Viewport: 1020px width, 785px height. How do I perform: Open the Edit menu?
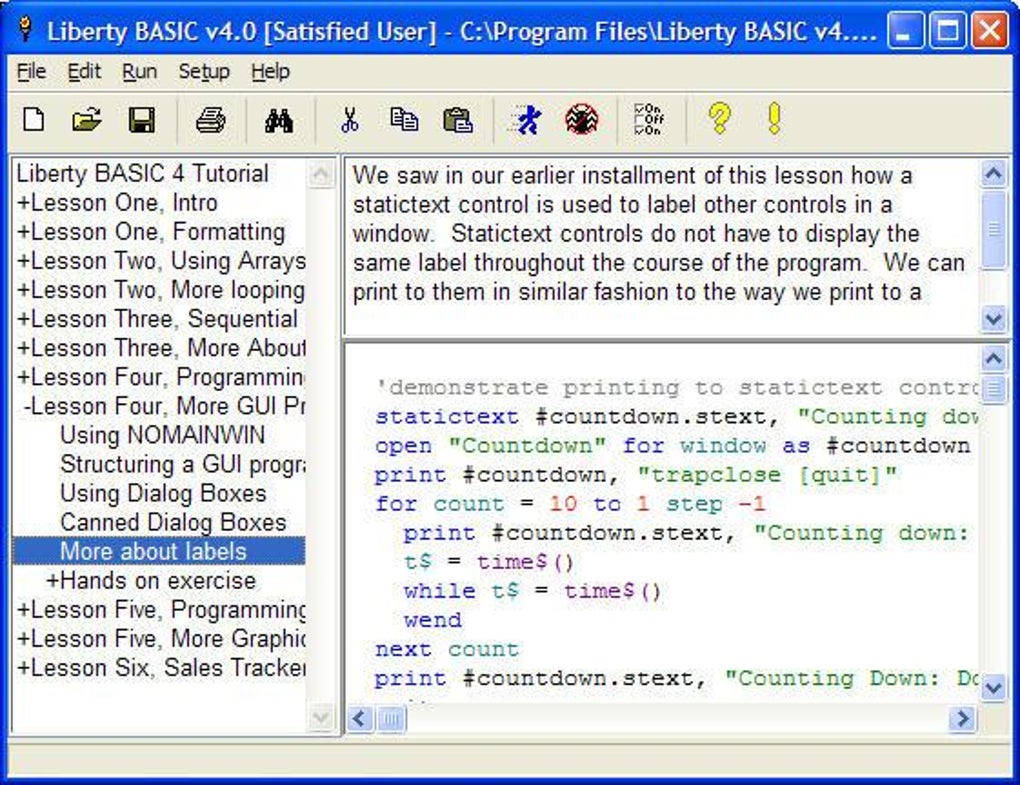pos(84,72)
